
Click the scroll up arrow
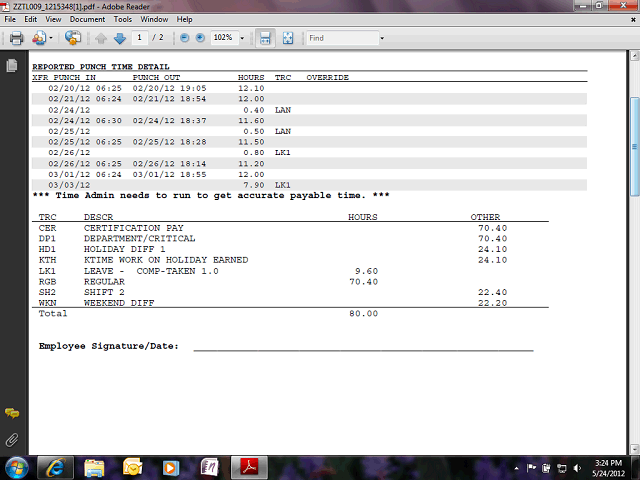pyautogui.click(x=634, y=56)
